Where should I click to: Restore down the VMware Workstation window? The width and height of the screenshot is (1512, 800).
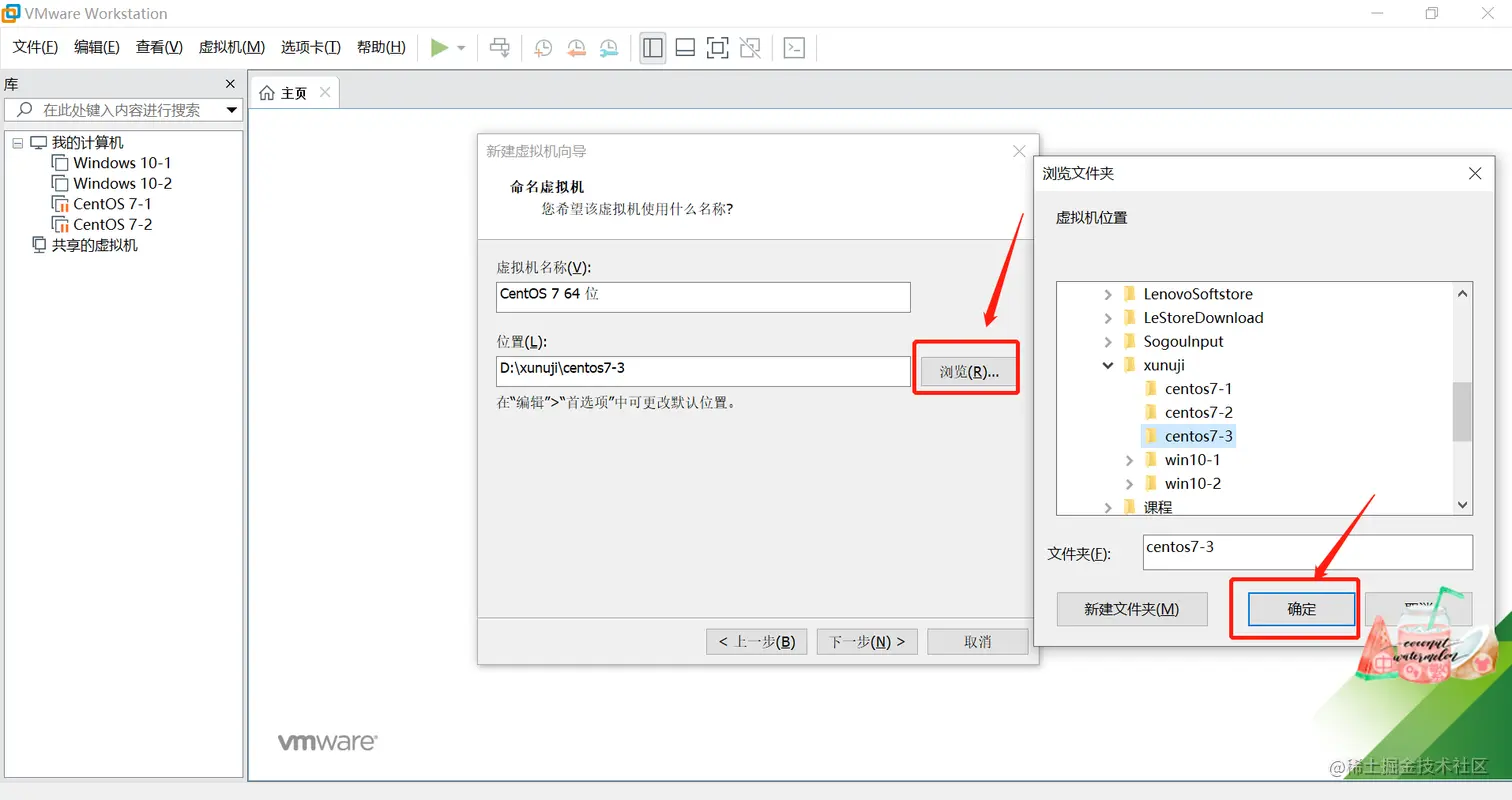point(1432,13)
